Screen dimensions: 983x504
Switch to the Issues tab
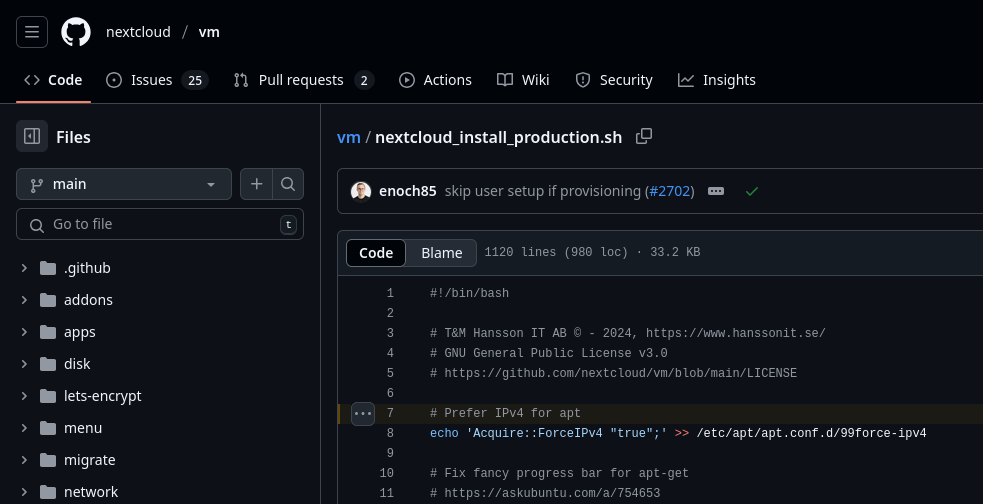[x=157, y=80]
